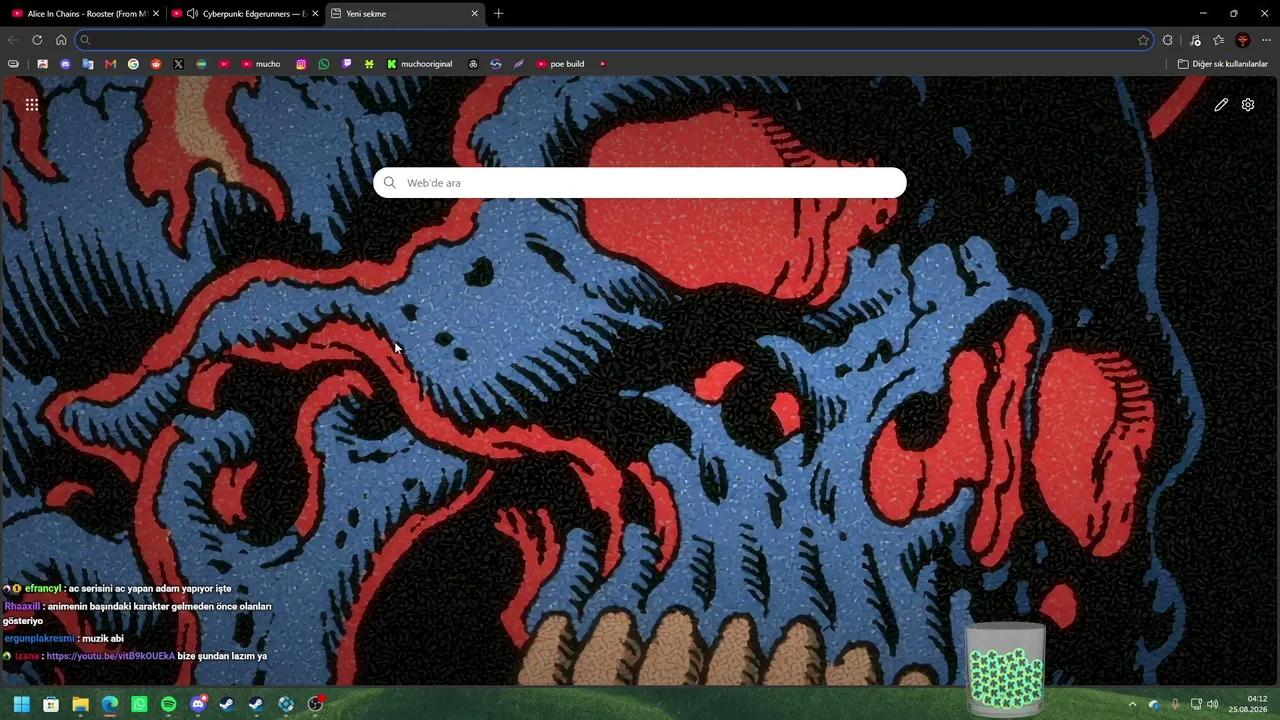Open the browser extensions menu
Image resolution: width=1280 pixels, height=720 pixels.
(x=1168, y=40)
